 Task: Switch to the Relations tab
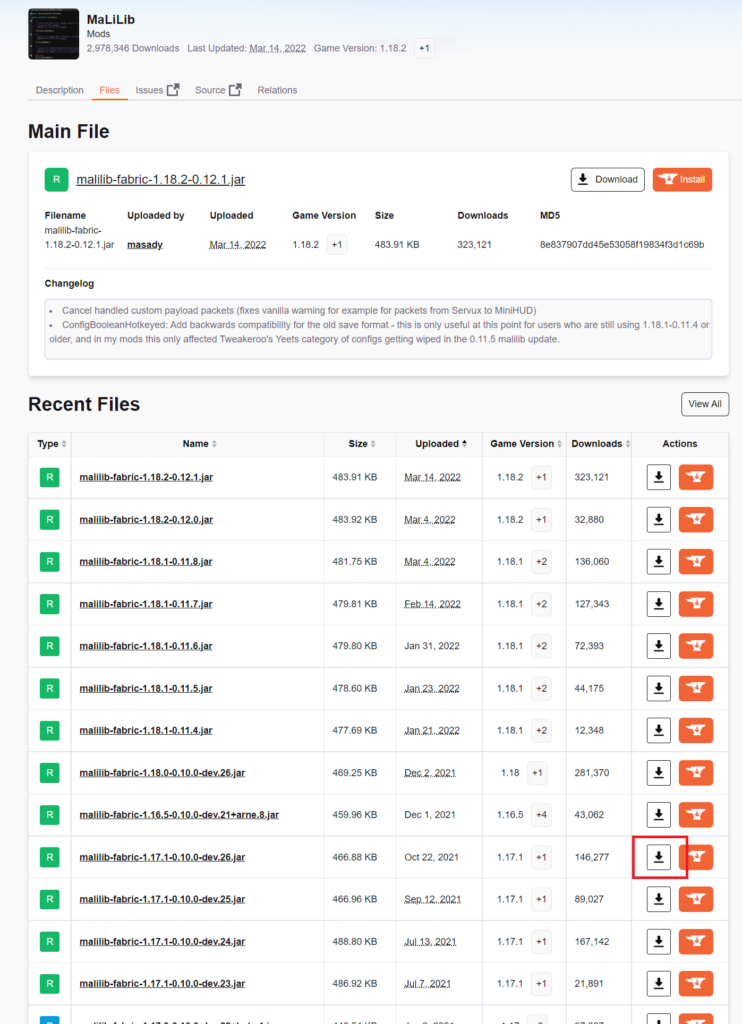coord(277,90)
